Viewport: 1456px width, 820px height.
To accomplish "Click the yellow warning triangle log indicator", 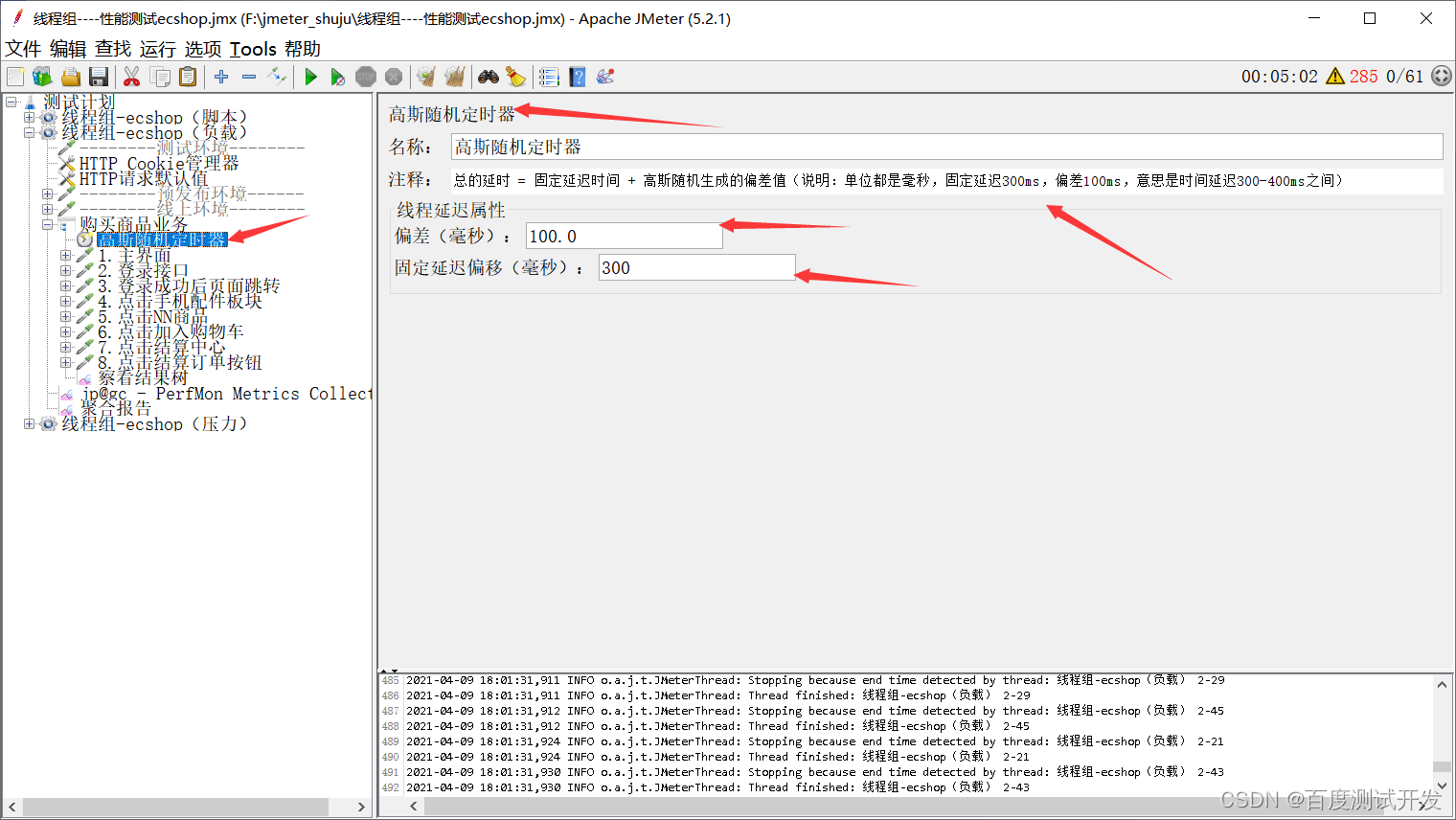I will point(1335,77).
